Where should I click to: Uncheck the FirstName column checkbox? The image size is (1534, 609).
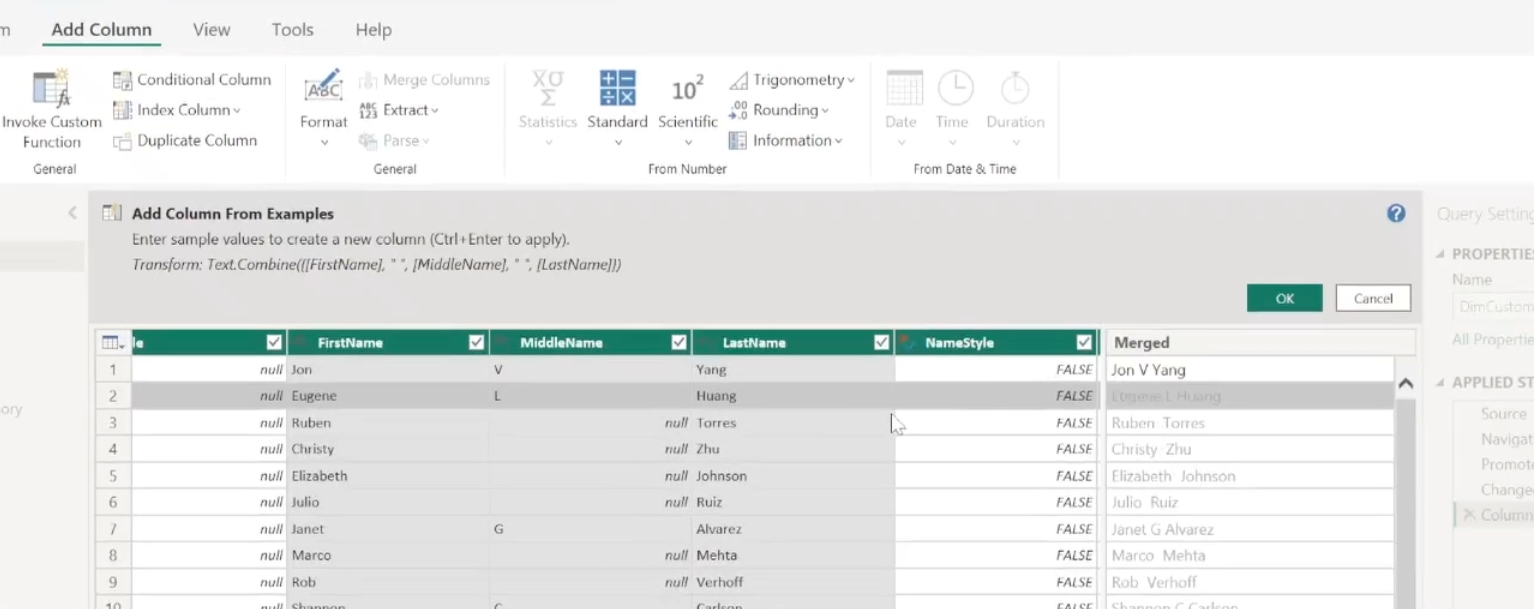[x=476, y=343]
